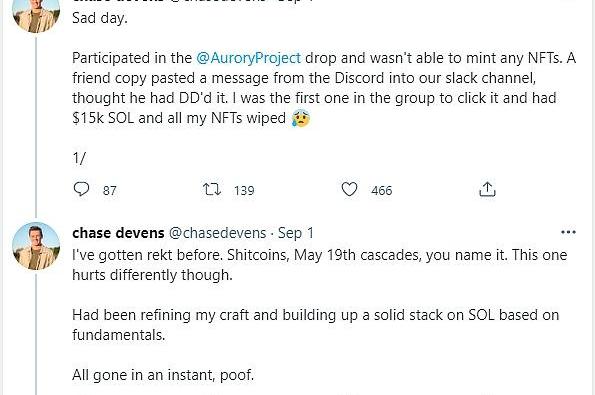The width and height of the screenshot is (595, 395).
Task: Share the tweet via the upload arrow icon
Action: pyautogui.click(x=487, y=189)
